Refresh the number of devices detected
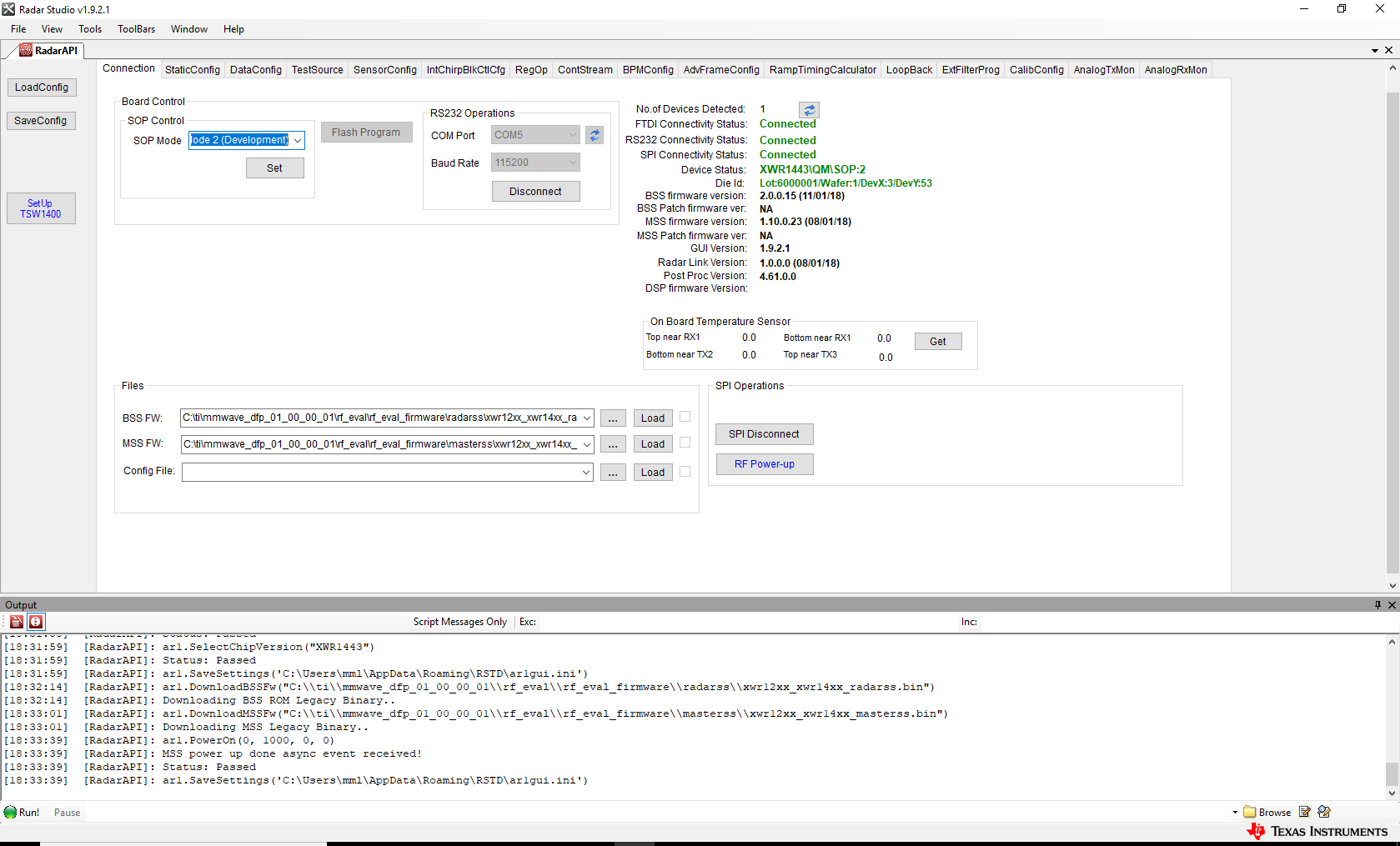 click(809, 110)
